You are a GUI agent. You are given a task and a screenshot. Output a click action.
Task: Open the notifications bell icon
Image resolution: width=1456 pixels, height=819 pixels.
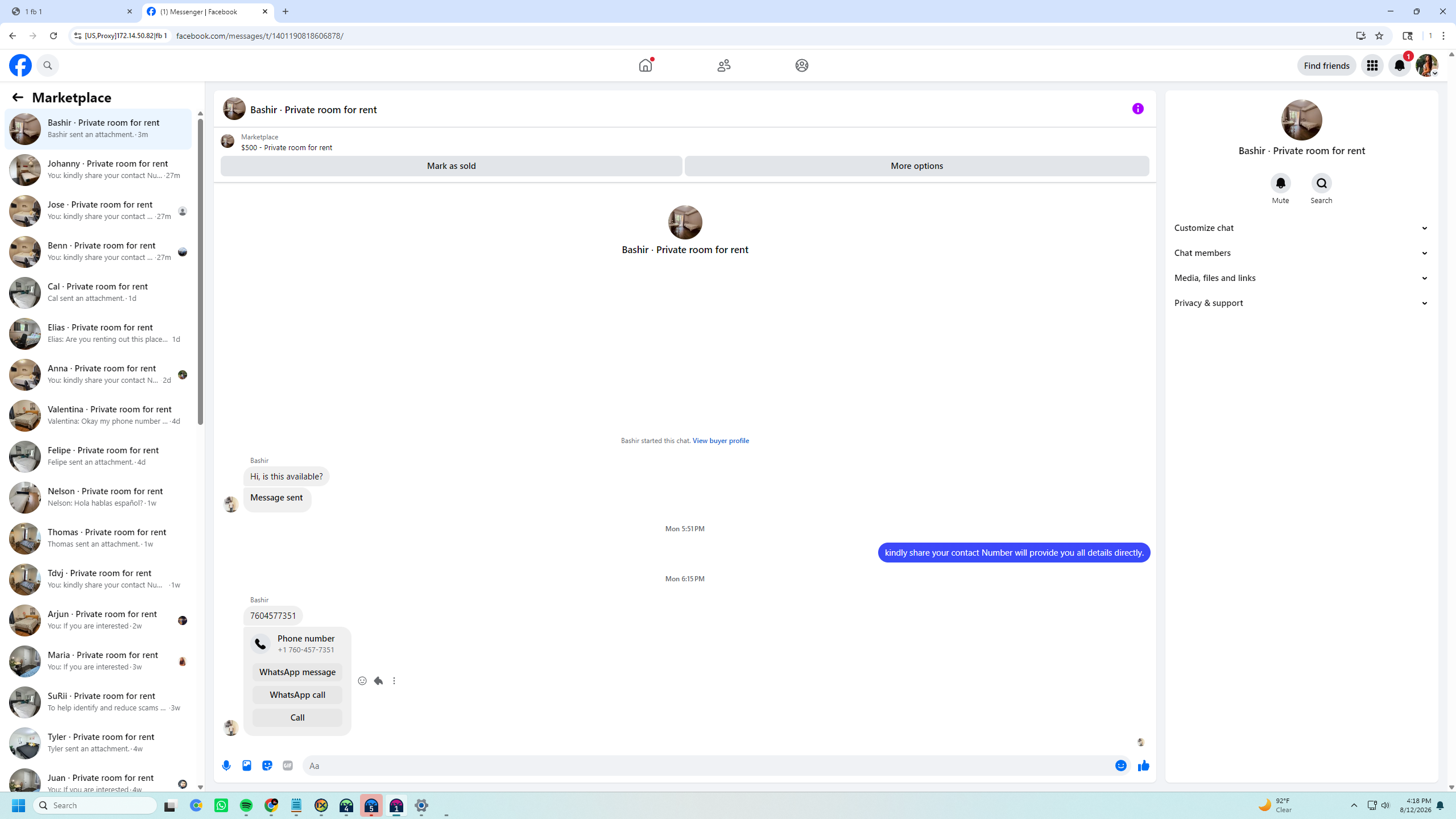click(1399, 65)
